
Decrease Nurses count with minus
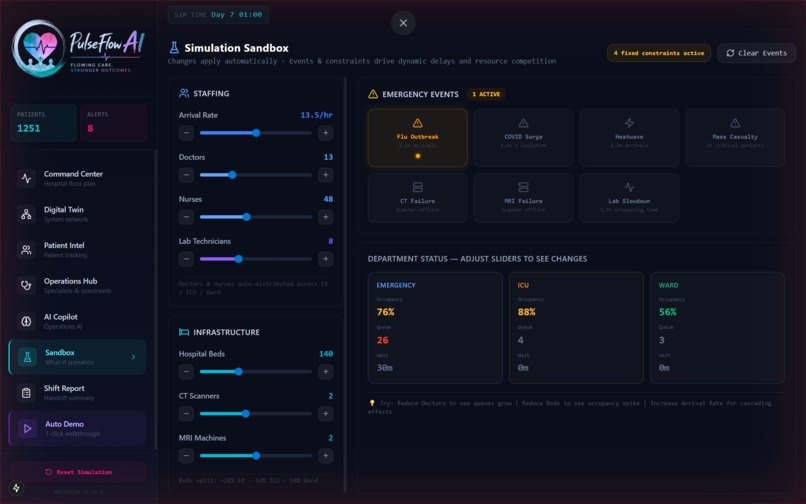tap(186, 217)
